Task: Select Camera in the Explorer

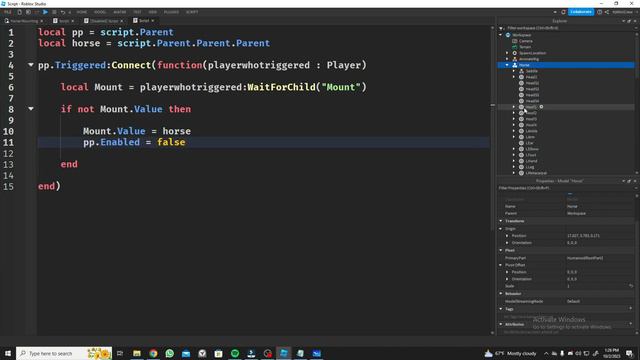Action: coord(526,41)
